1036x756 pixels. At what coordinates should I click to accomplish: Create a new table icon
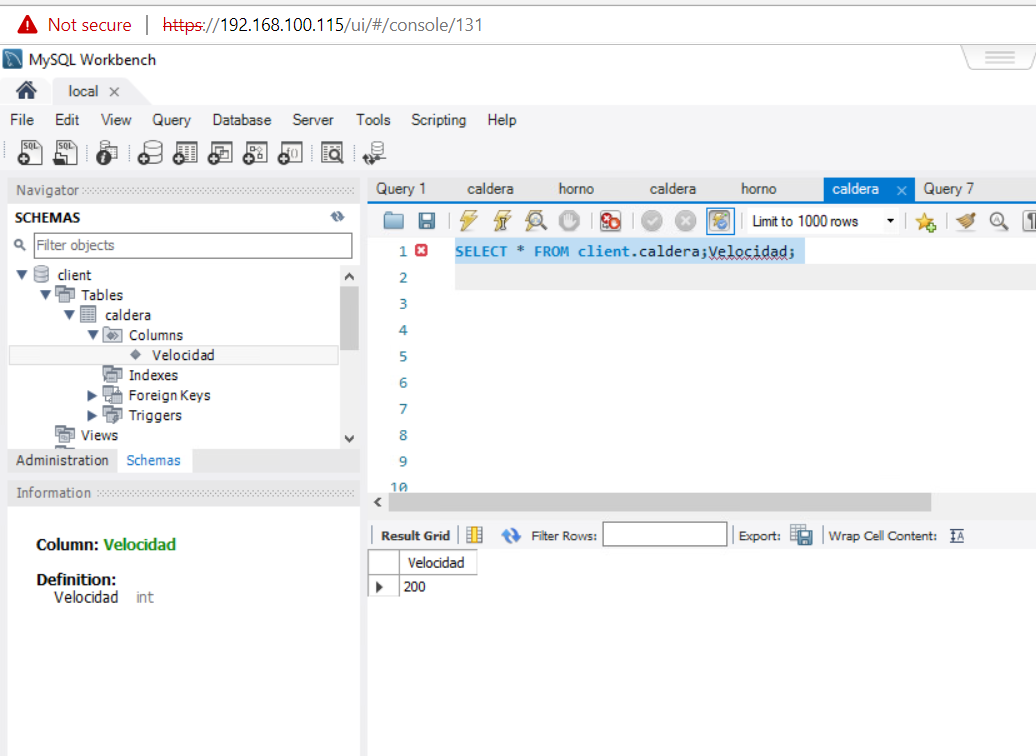185,153
